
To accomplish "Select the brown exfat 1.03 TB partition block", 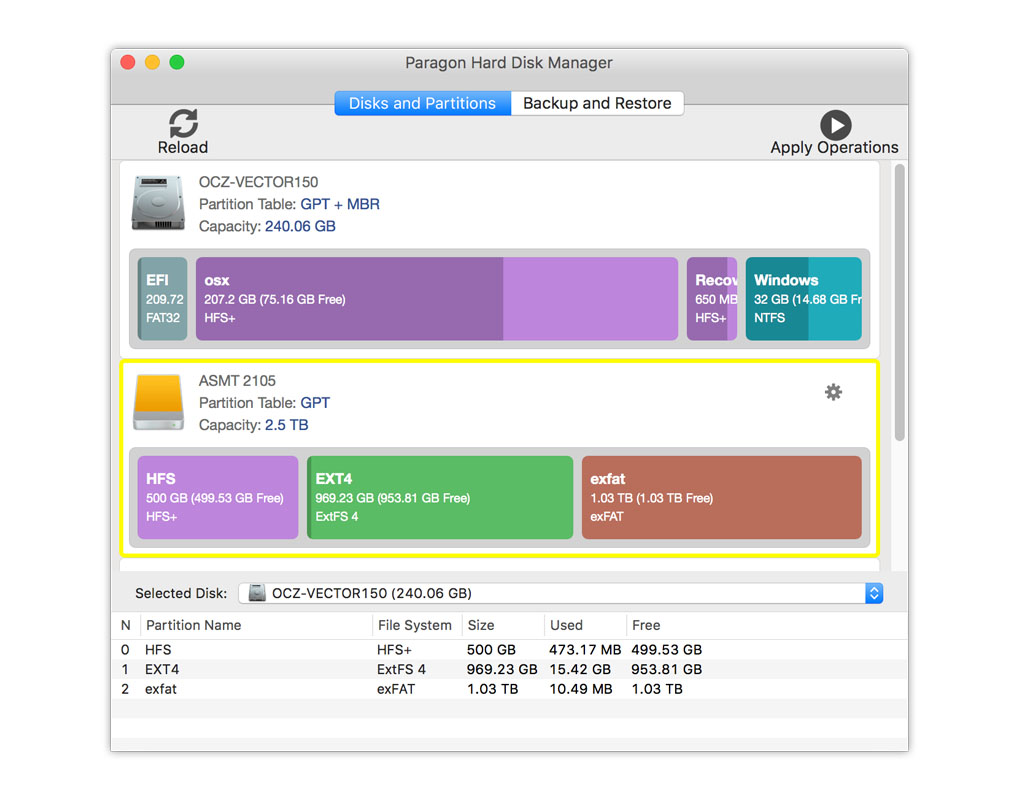I will pyautogui.click(x=721, y=497).
